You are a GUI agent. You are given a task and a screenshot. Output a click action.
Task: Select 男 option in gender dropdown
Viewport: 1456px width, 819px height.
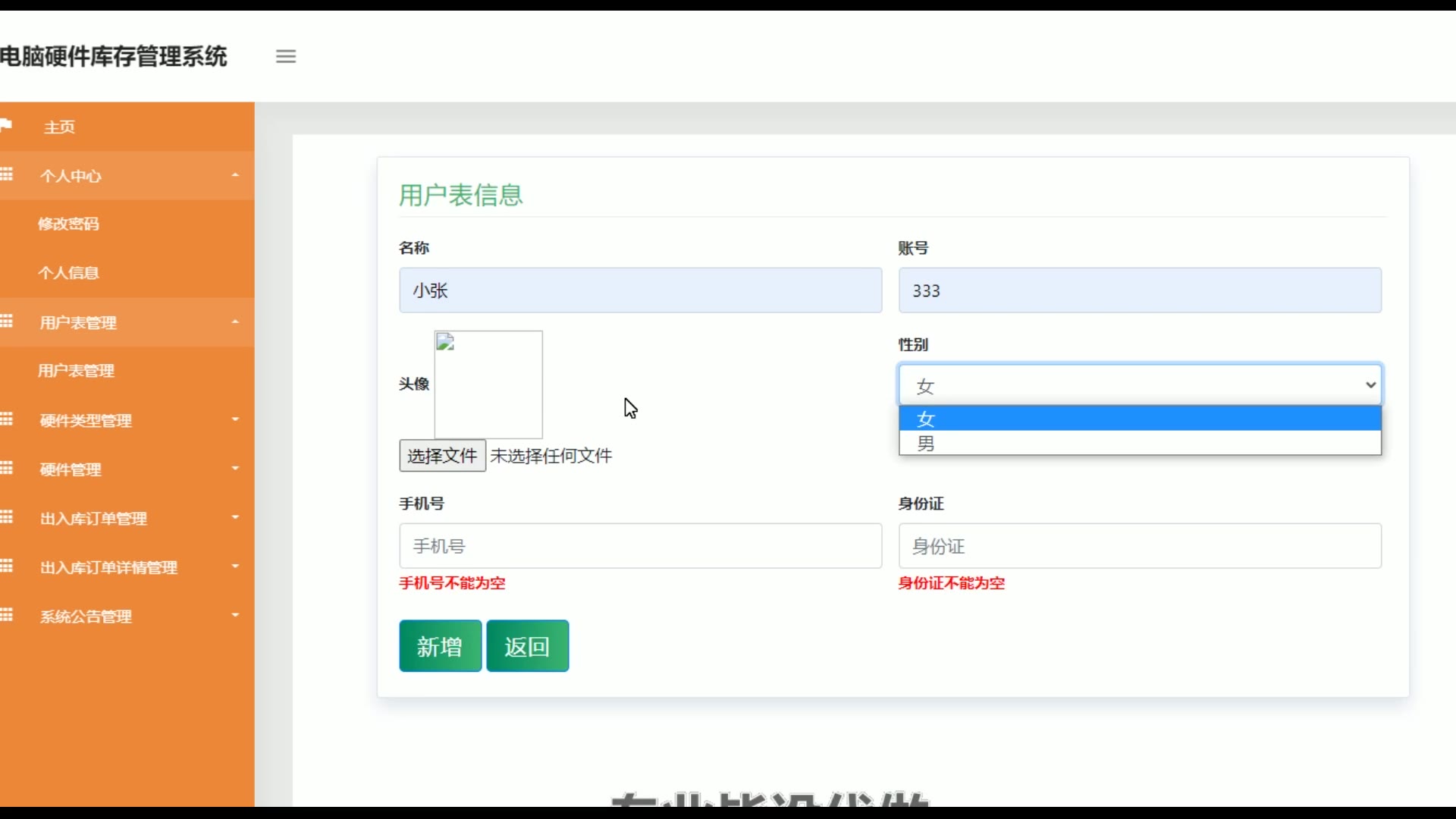(x=1139, y=443)
